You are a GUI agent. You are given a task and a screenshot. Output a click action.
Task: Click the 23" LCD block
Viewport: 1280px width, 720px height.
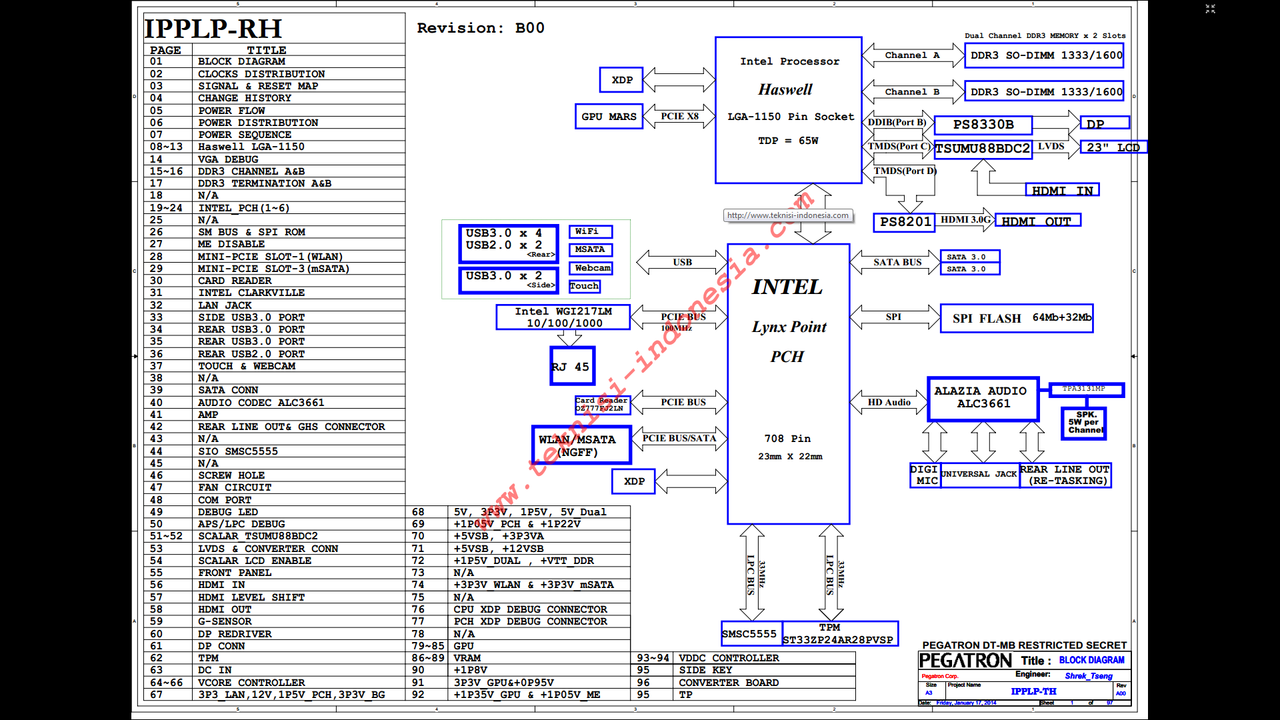pos(1112,147)
